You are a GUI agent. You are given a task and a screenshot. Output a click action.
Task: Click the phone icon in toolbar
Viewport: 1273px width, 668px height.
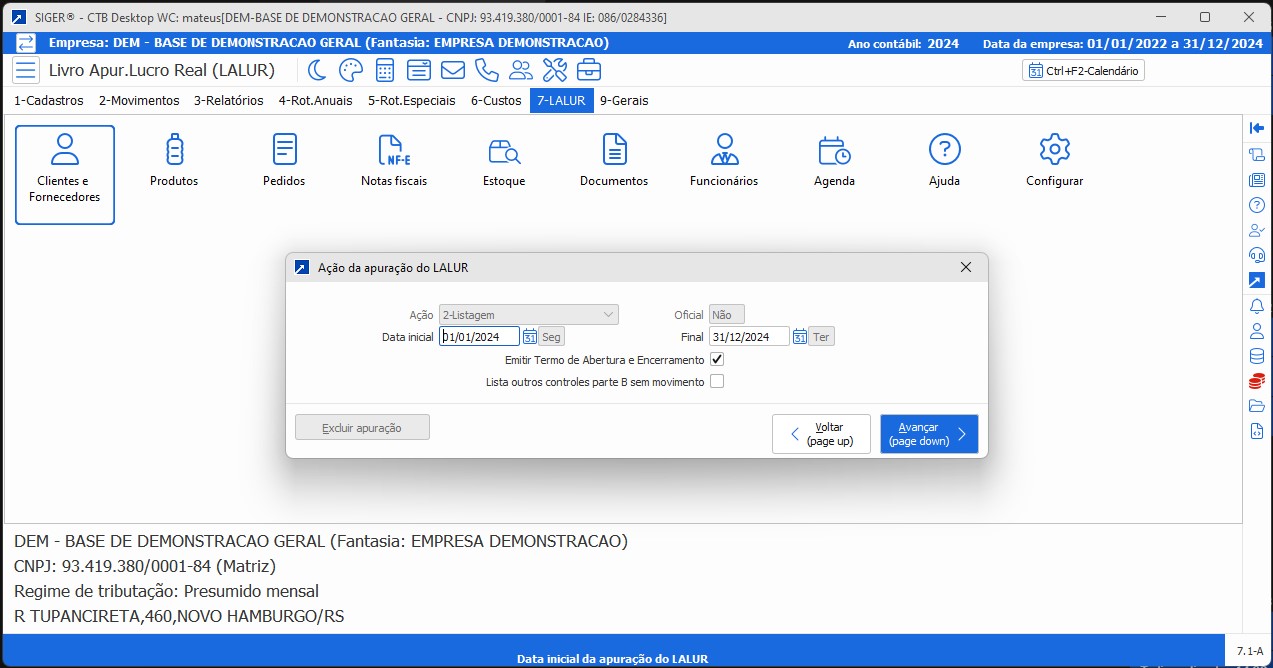point(487,70)
